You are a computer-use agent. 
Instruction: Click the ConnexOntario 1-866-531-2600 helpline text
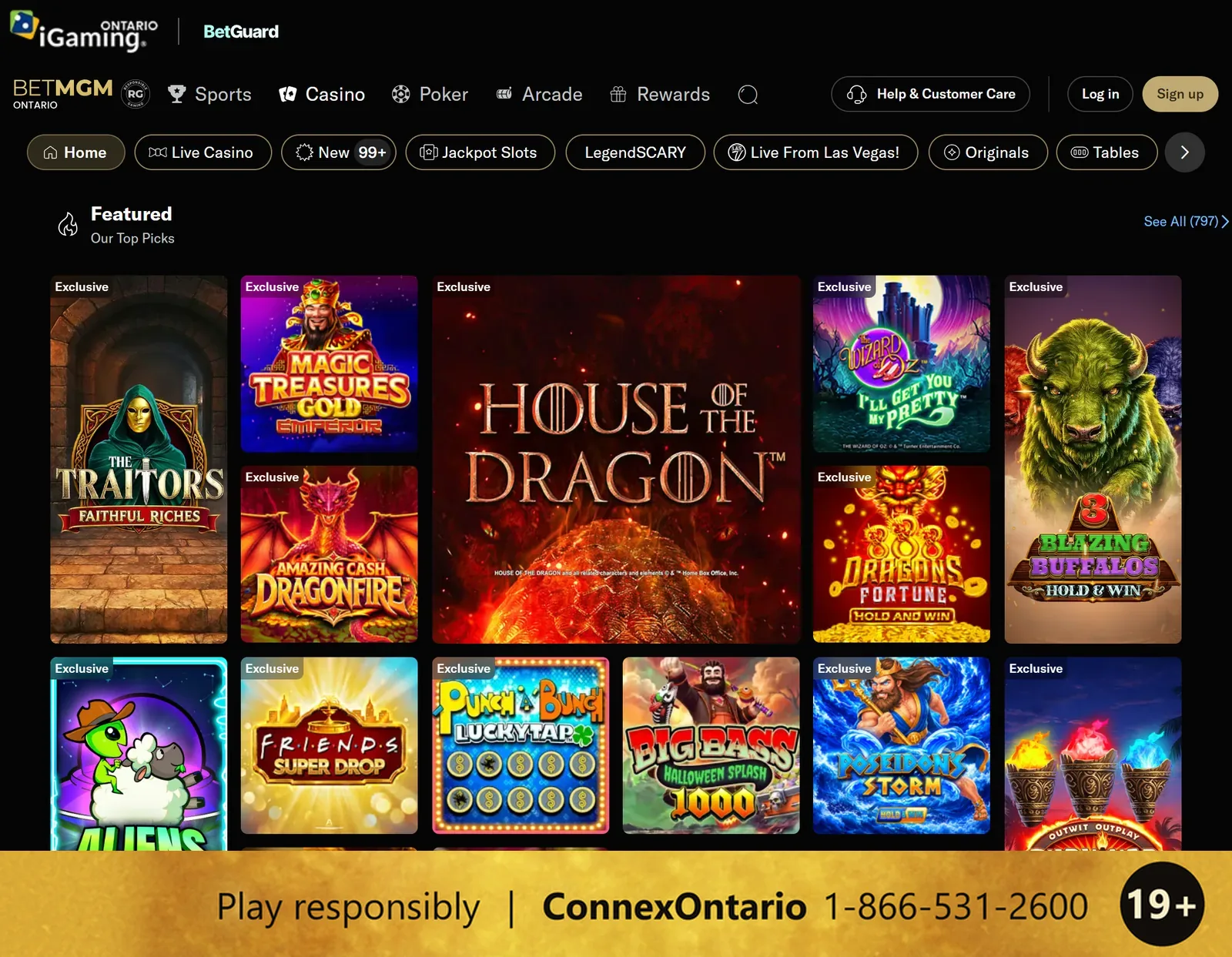pyautogui.click(x=815, y=906)
